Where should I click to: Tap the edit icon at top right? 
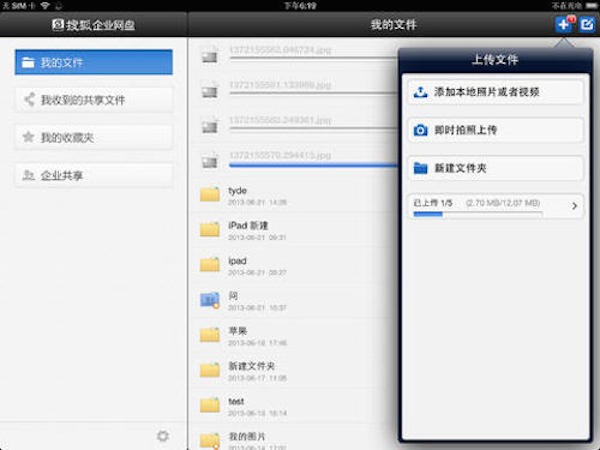(x=587, y=24)
